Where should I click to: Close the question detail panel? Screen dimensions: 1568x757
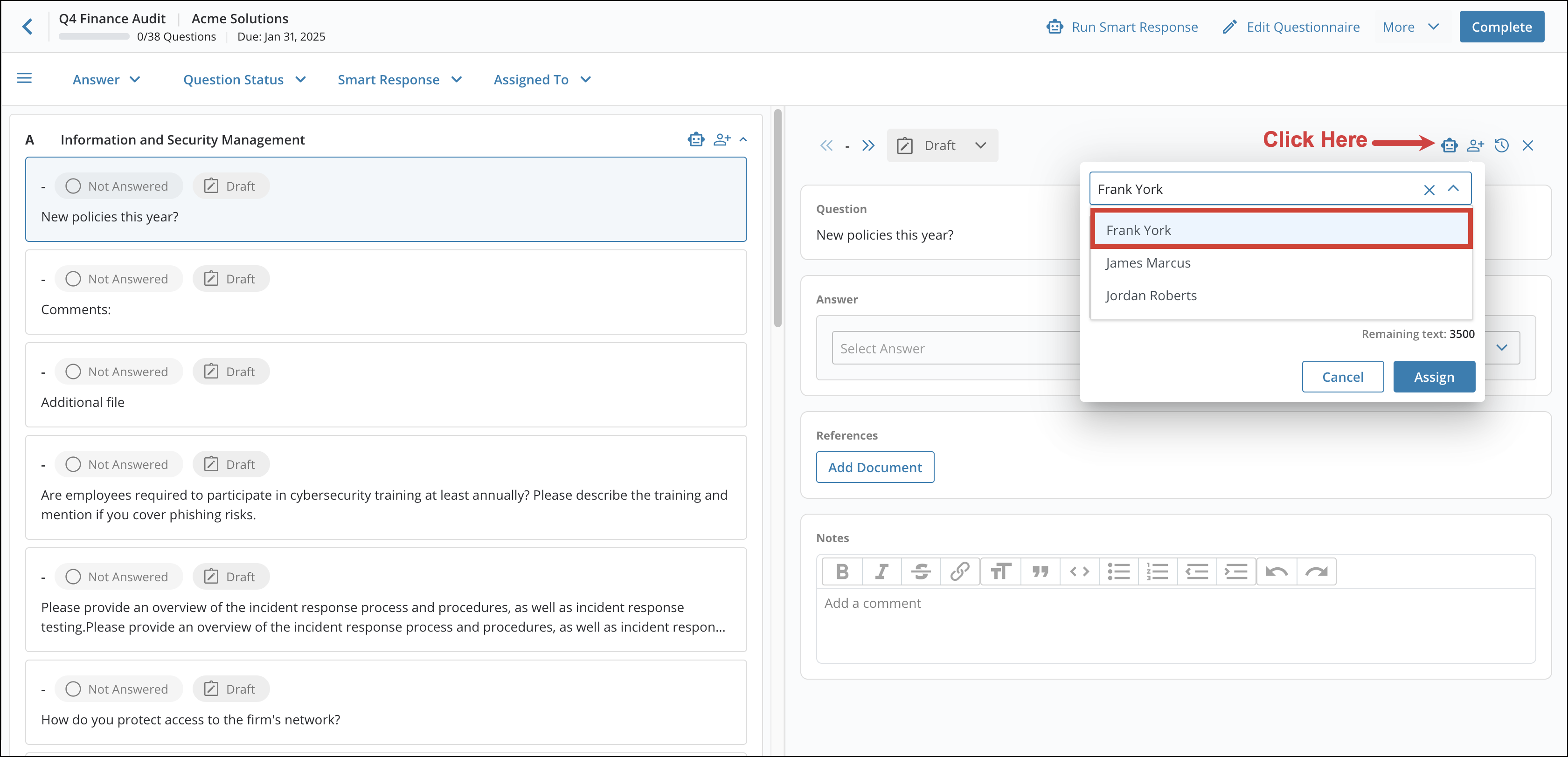(1528, 145)
